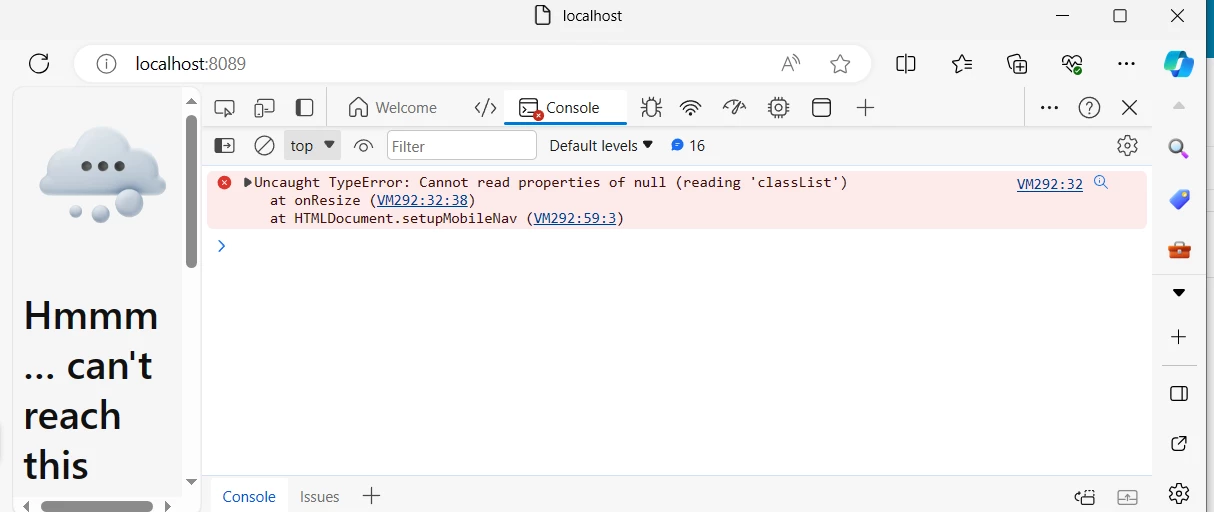Close the DevTools panel
The image size is (1214, 512).
click(x=1129, y=108)
